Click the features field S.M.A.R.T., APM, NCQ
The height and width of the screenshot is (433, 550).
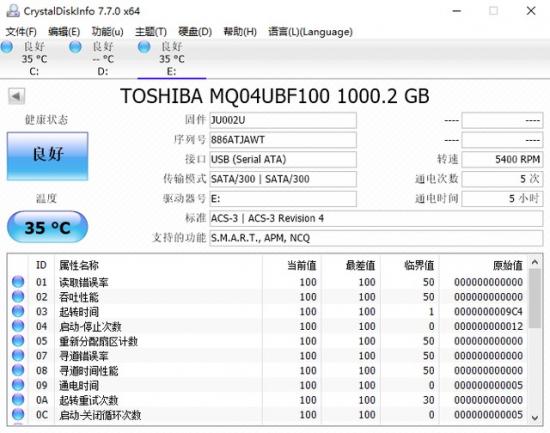(x=376, y=238)
